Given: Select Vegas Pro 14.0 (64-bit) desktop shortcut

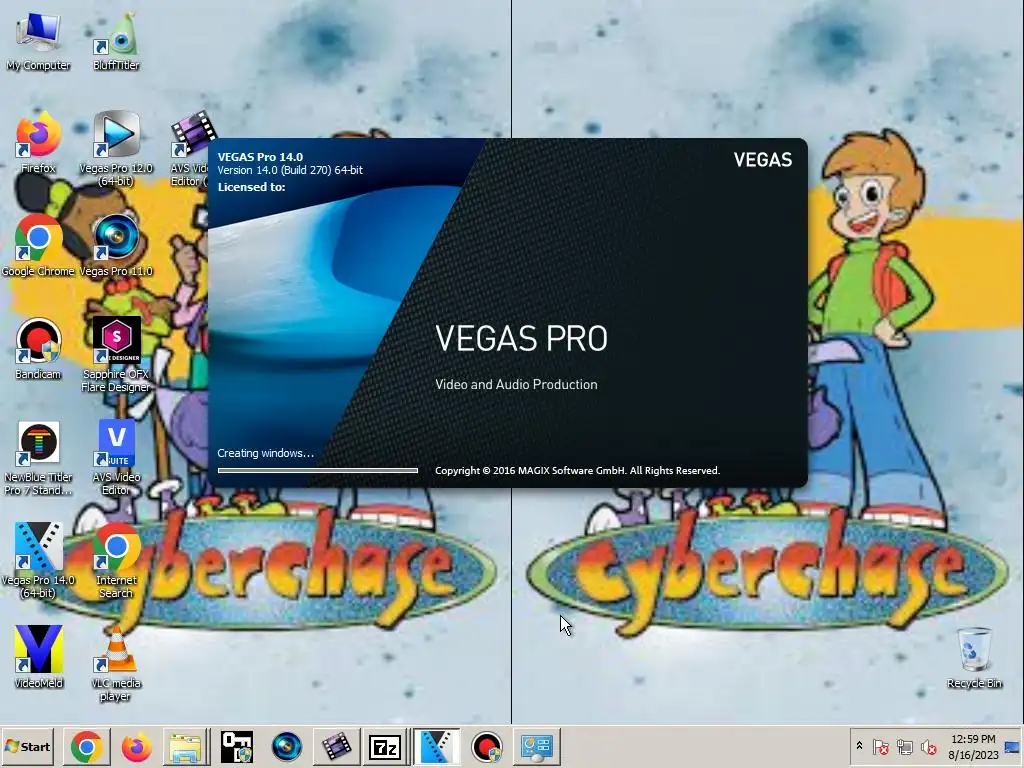Looking at the screenshot, I should point(38,561).
